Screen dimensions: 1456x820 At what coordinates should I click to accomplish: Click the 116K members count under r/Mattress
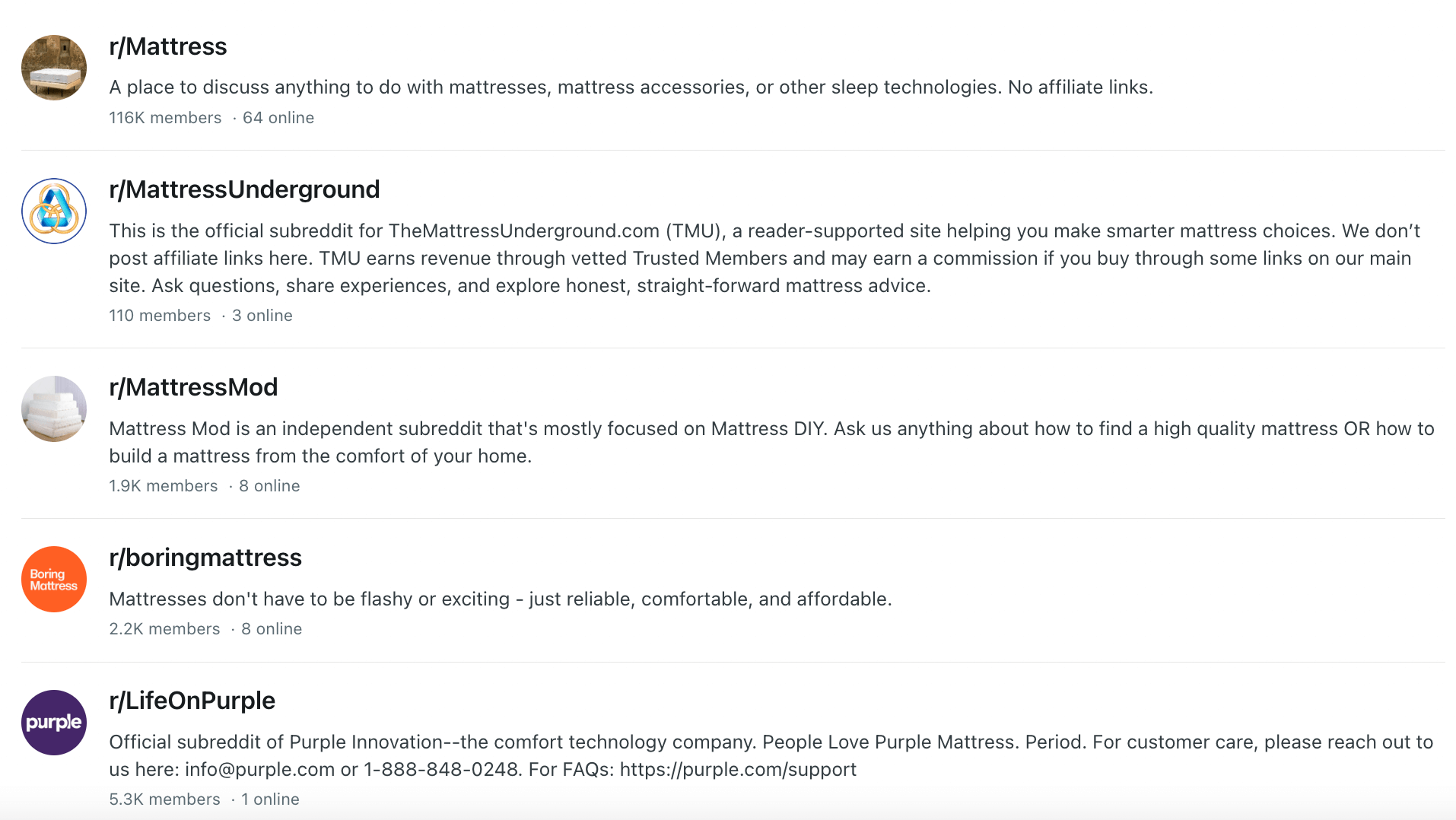165,117
